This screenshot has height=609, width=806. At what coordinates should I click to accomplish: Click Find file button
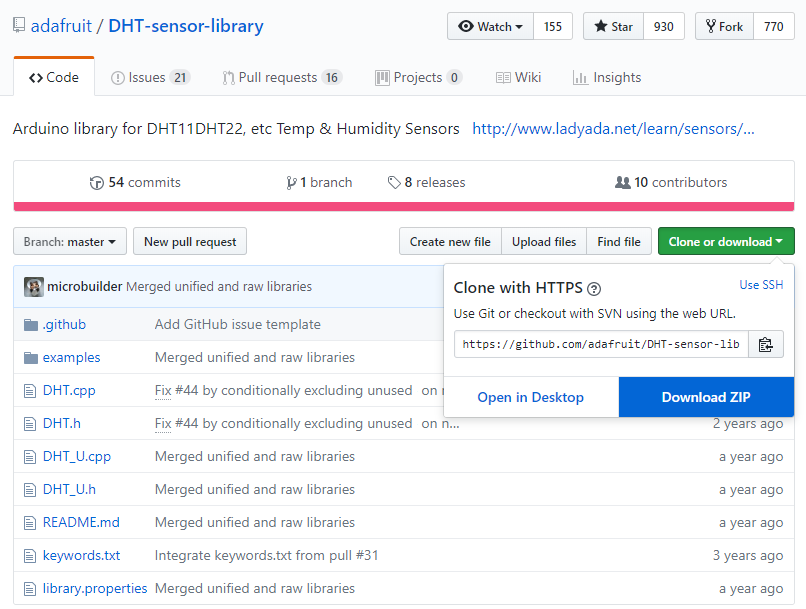619,242
